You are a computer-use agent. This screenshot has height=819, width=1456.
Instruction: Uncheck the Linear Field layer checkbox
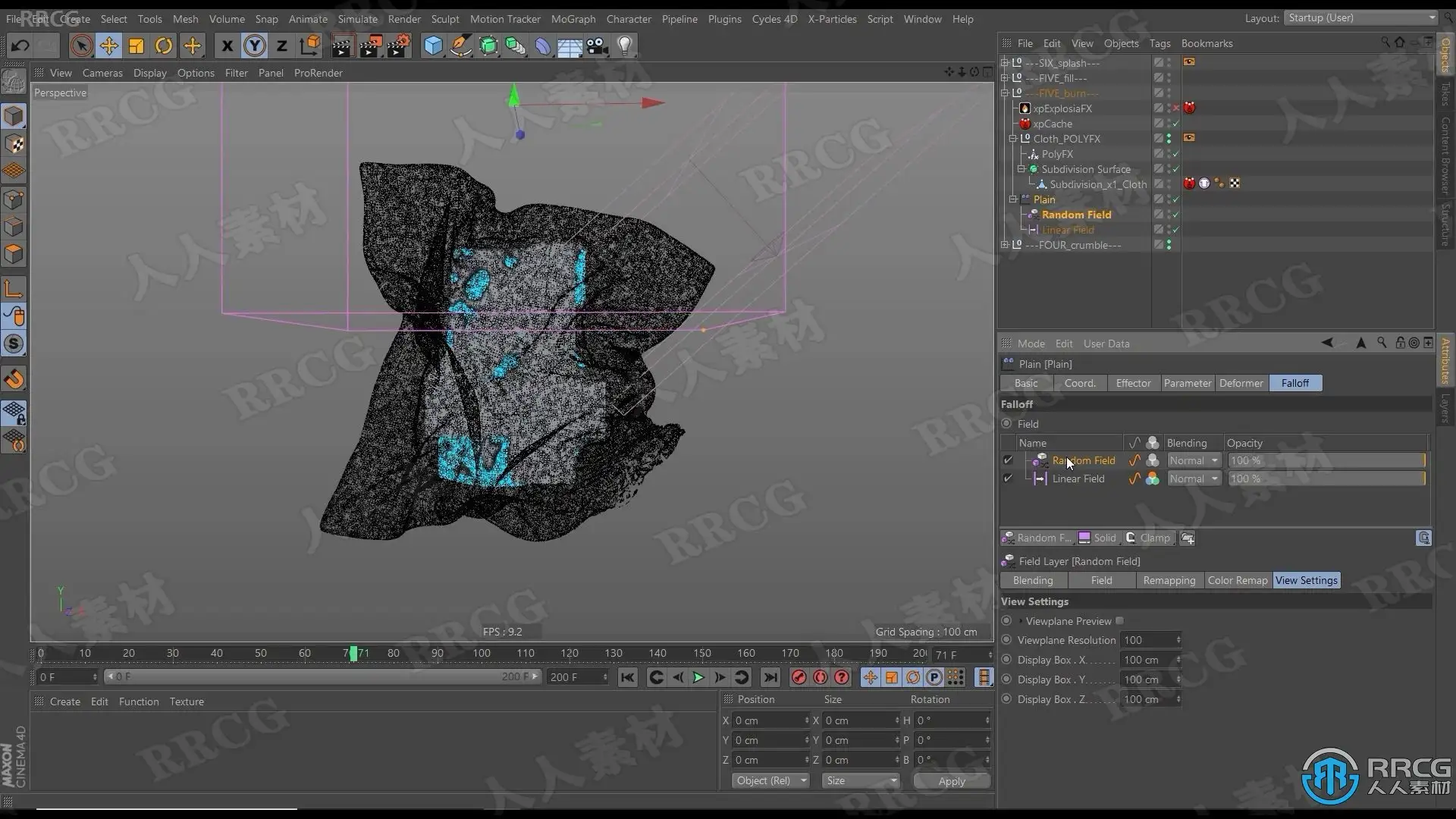pos(1008,479)
